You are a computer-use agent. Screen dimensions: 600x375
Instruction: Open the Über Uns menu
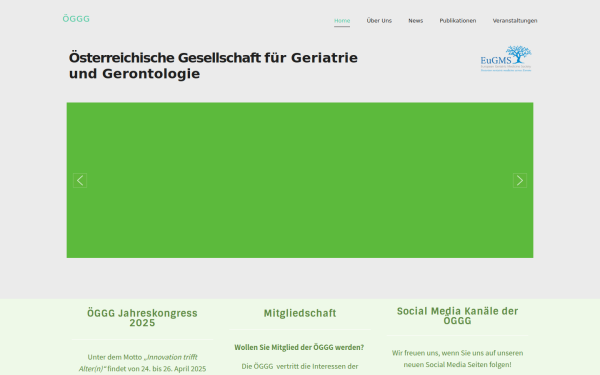[379, 21]
